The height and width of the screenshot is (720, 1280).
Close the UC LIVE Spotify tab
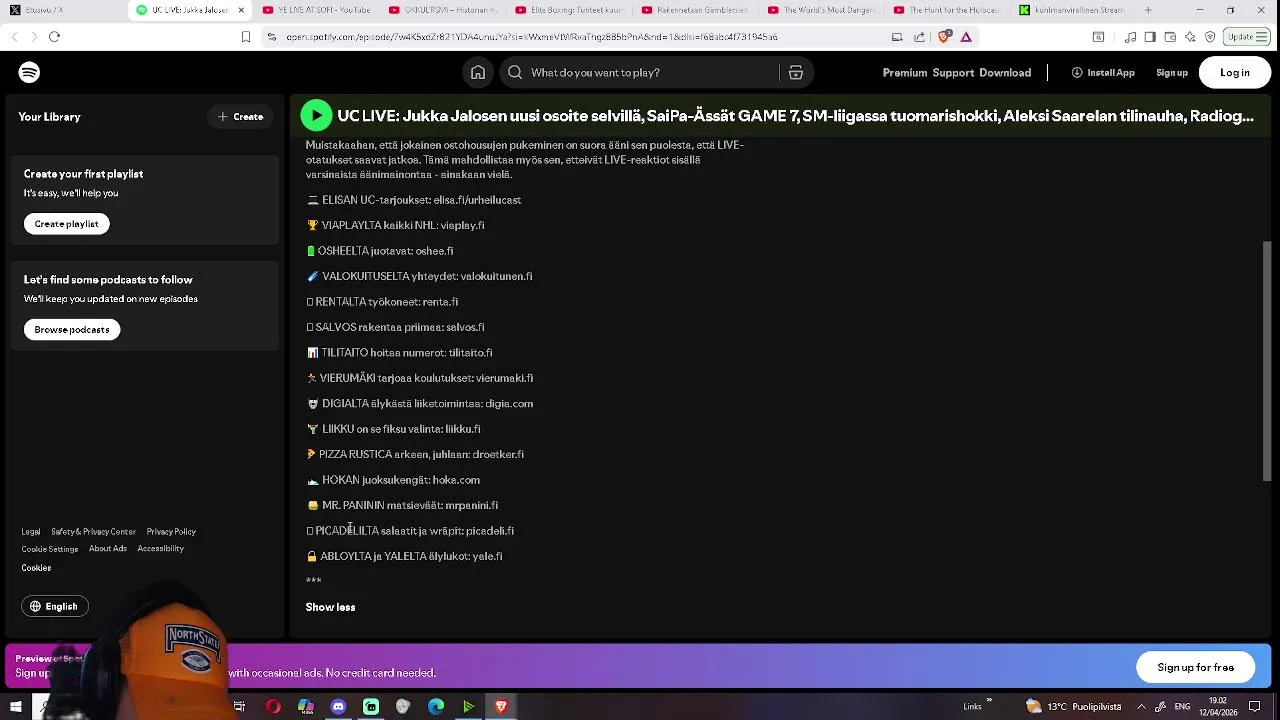tap(241, 10)
